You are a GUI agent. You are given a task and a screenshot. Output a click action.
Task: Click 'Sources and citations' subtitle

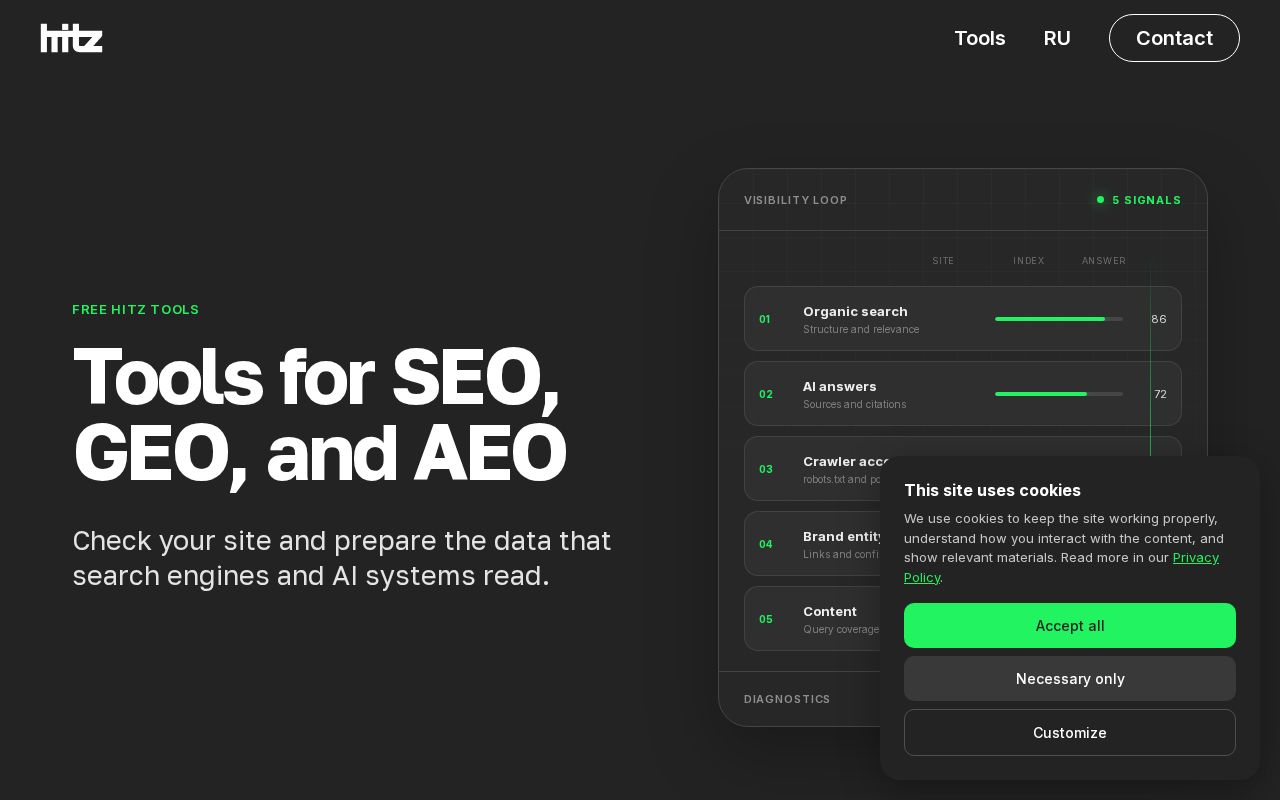click(854, 404)
